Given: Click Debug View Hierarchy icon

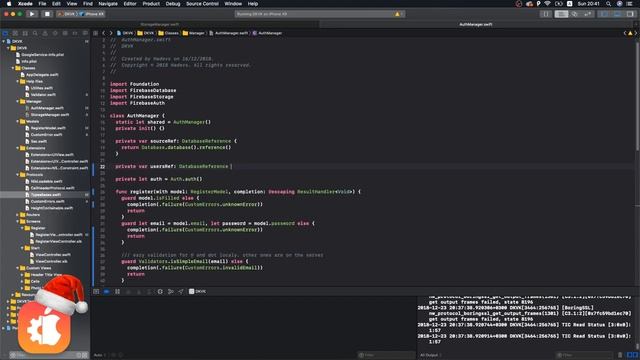Looking at the screenshot, I should [160, 291].
